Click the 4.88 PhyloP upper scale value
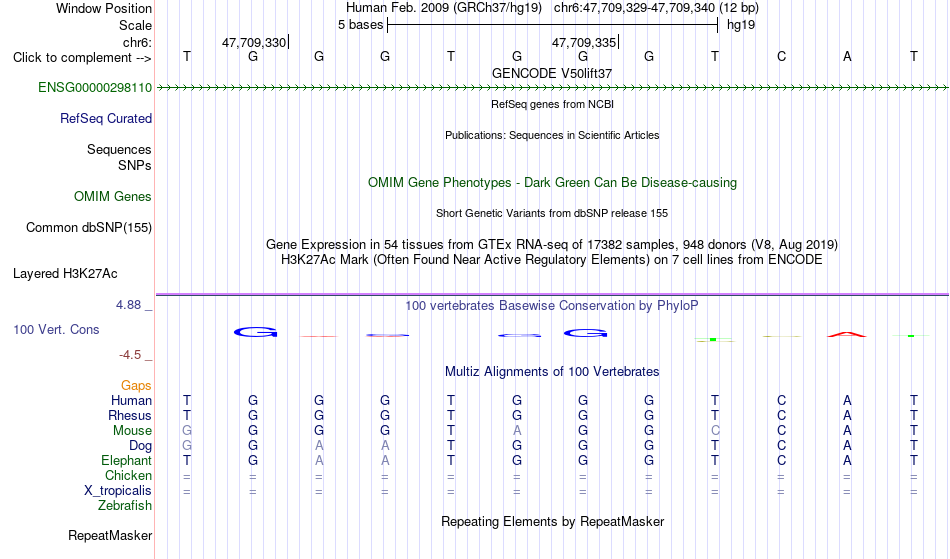950x559 pixels. click(x=128, y=305)
